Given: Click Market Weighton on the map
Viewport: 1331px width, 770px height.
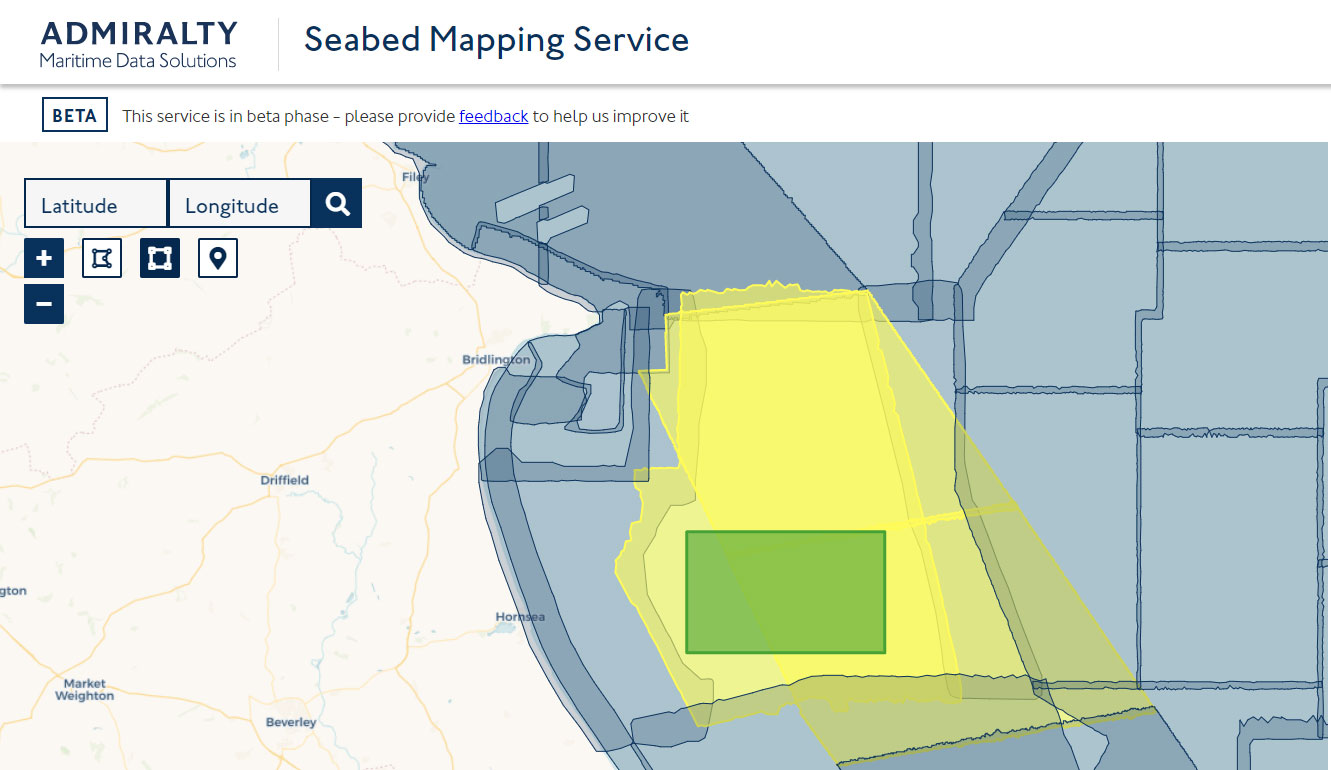Looking at the screenshot, I should click(x=84, y=689).
